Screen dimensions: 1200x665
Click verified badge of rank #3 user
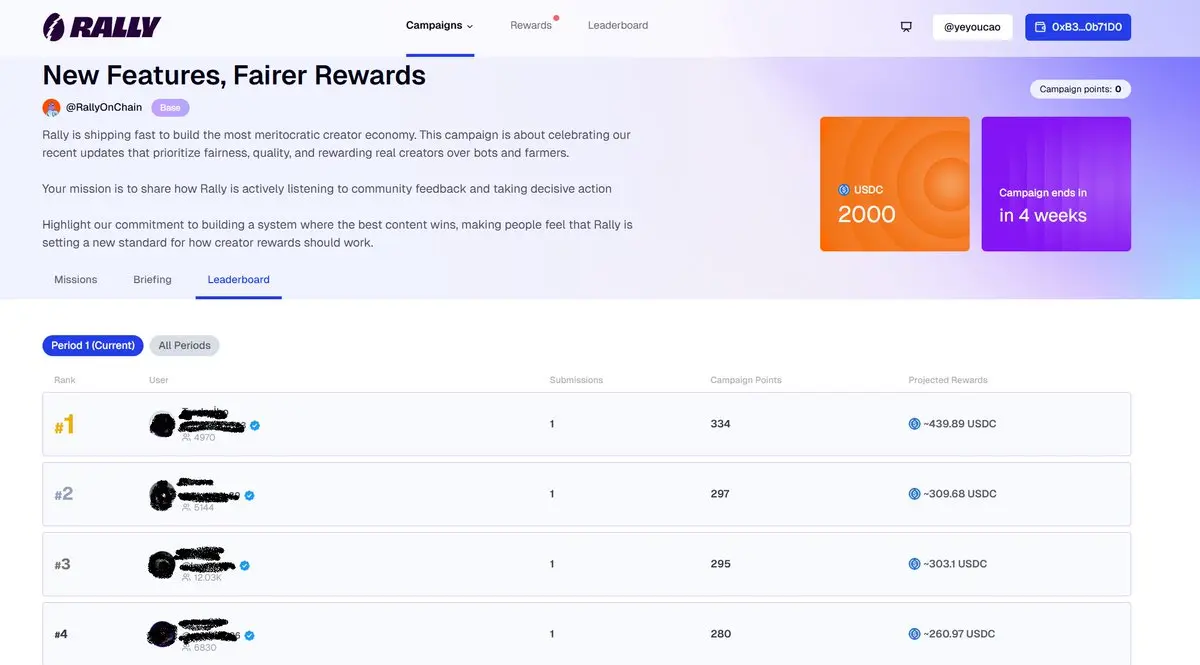(x=244, y=565)
